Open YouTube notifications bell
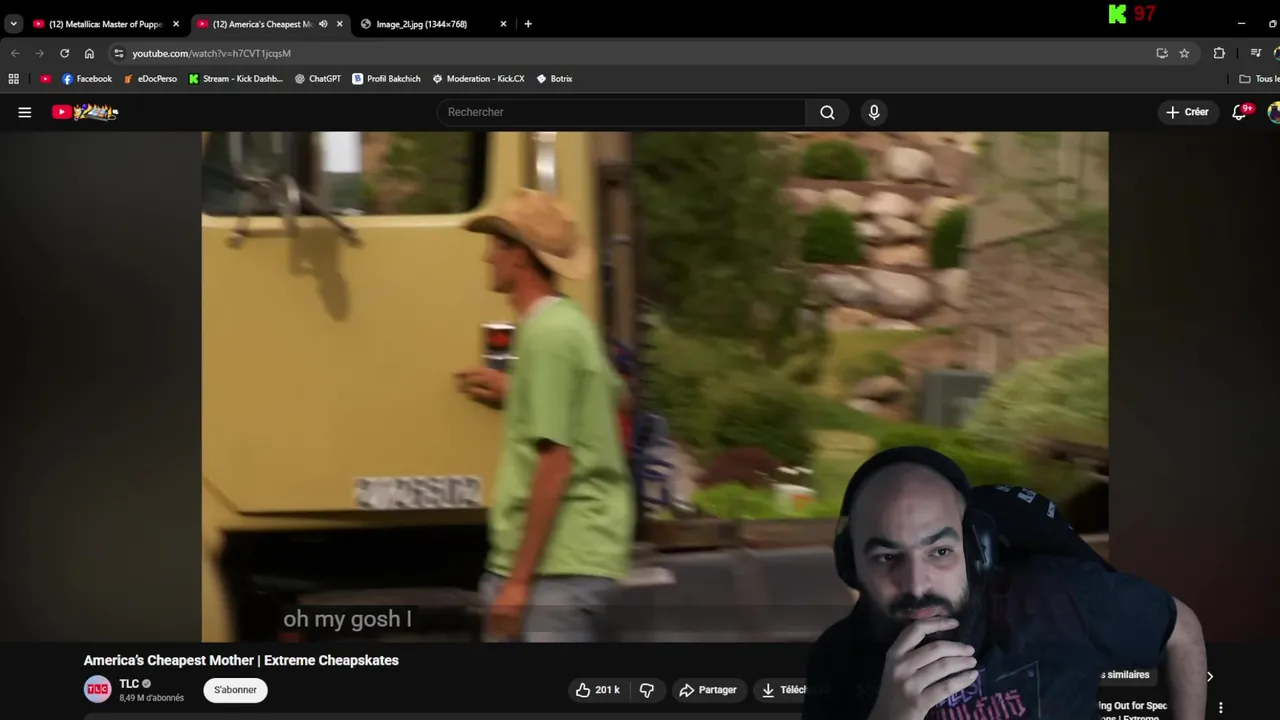Image resolution: width=1280 pixels, height=720 pixels. 1240,112
